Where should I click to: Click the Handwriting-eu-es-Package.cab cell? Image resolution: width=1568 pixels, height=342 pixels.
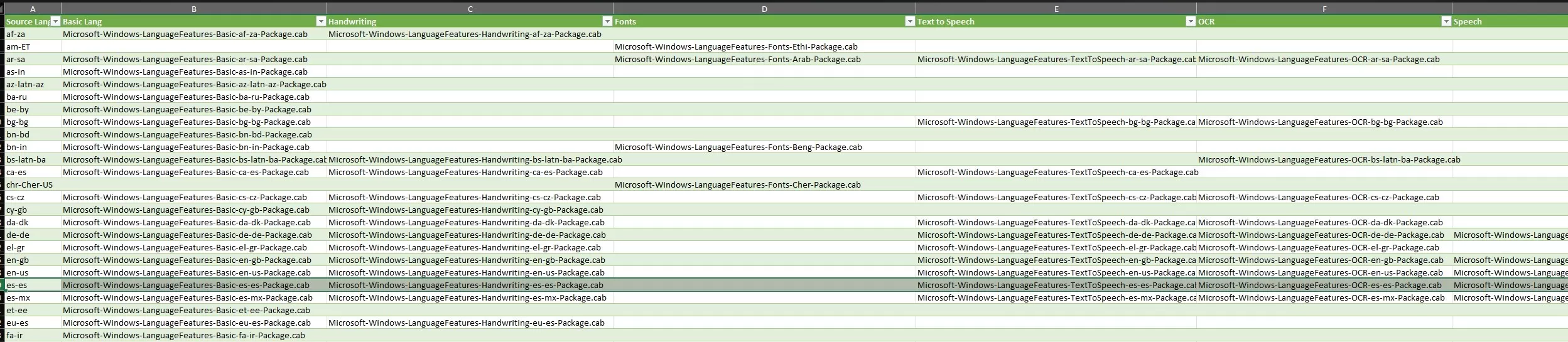[x=470, y=323]
